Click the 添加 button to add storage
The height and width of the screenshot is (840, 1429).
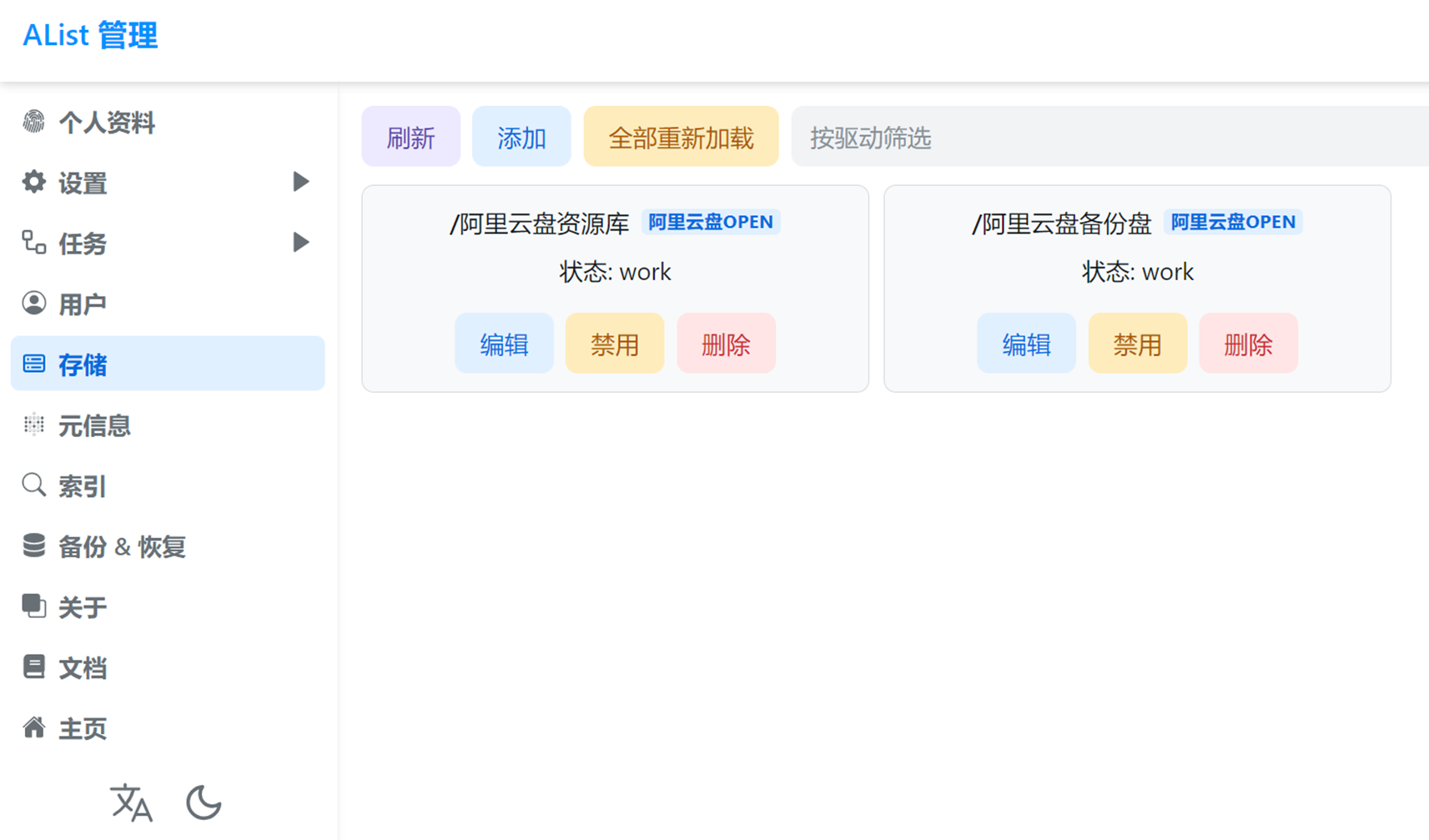[521, 137]
